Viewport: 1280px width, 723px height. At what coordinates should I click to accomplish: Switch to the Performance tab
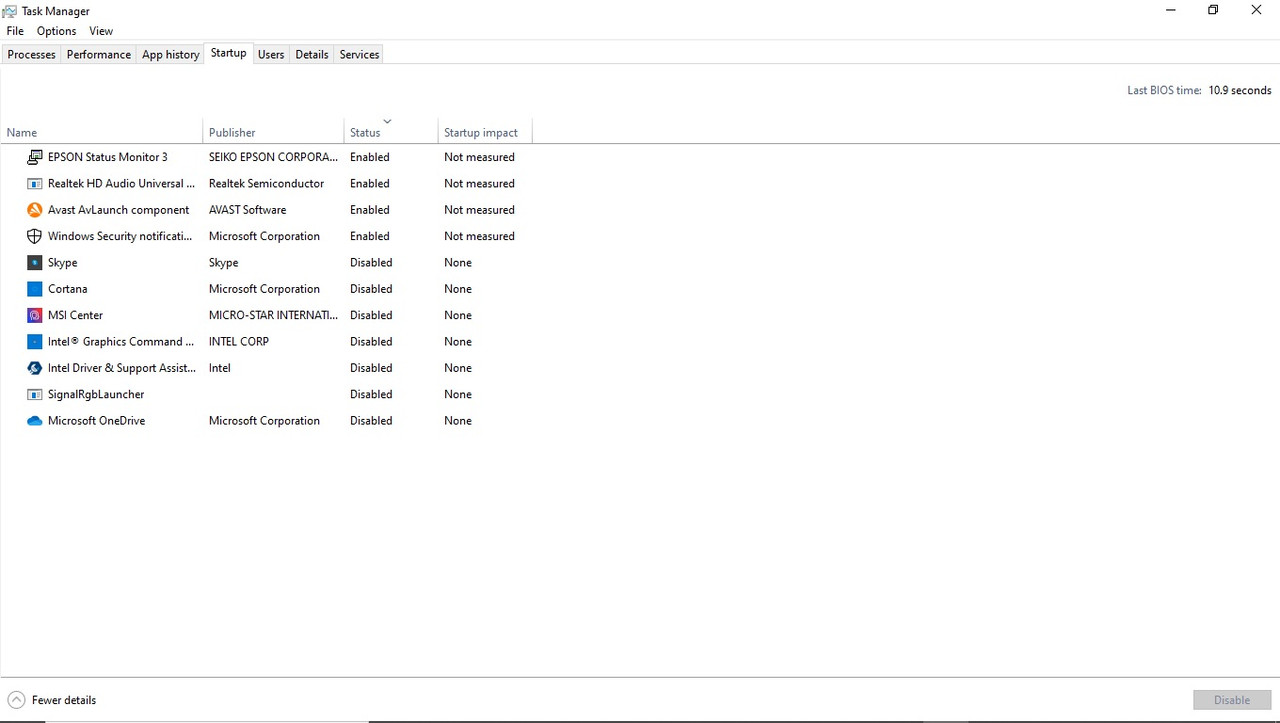coord(98,54)
